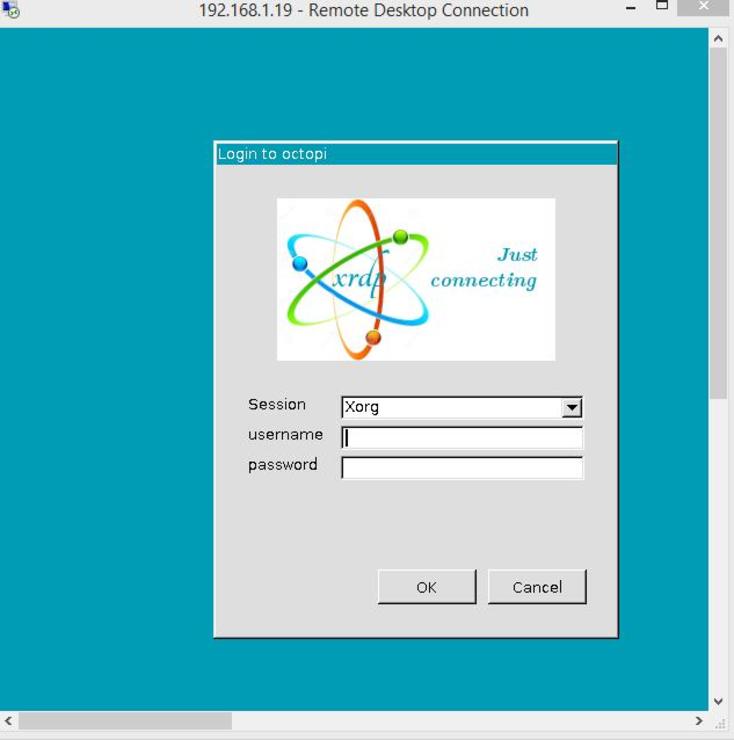734x740 pixels.
Task: Click the vertical scrollbar up arrow
Action: point(718,38)
